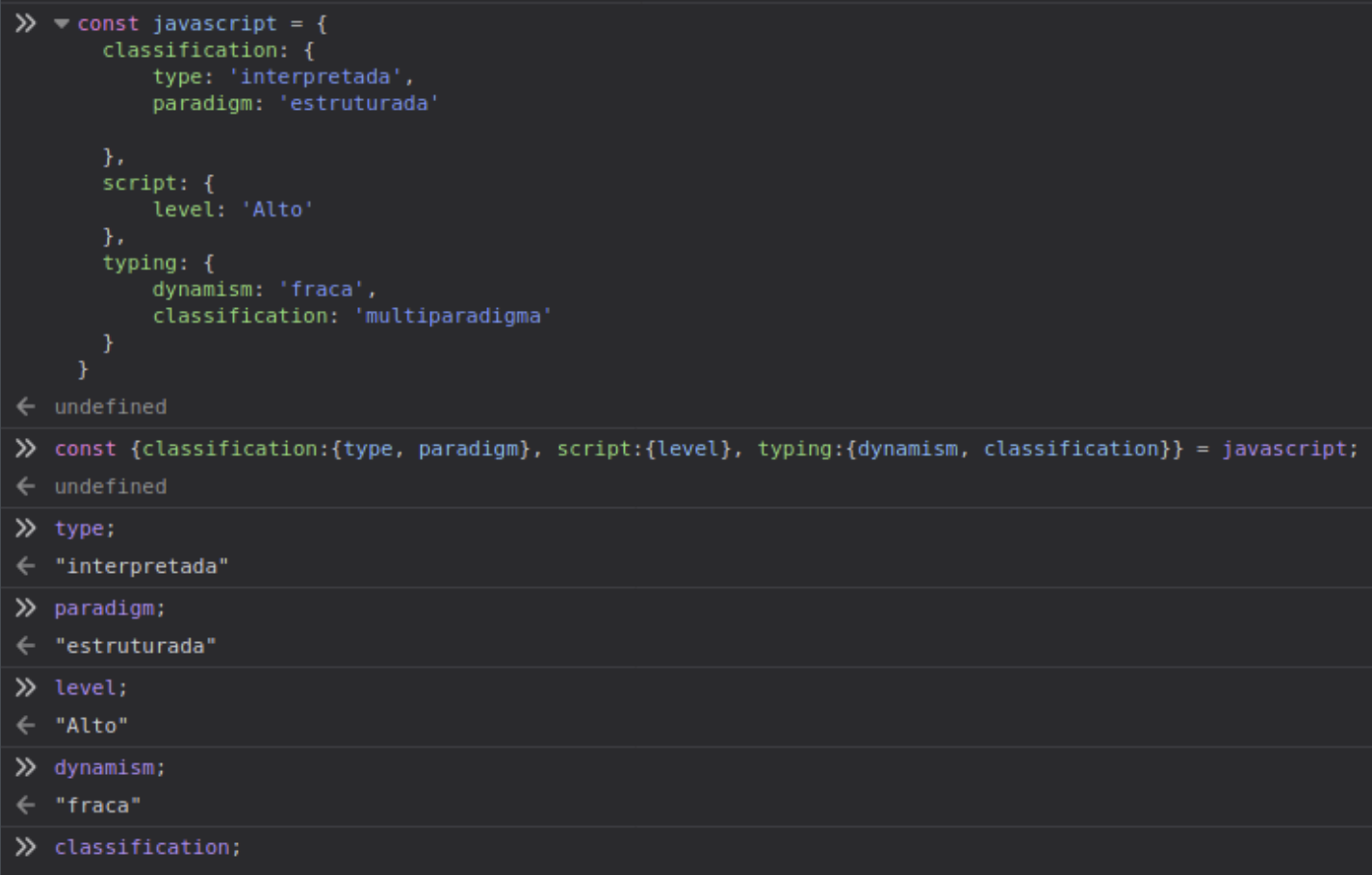Click the input chevron next to paradigm;
Viewport: 1372px width, 875px height.
click(x=26, y=608)
